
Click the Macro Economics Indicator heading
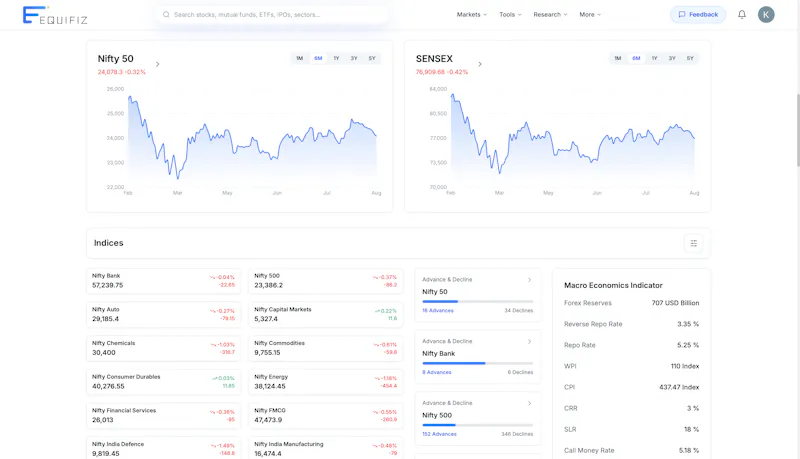click(x=613, y=286)
